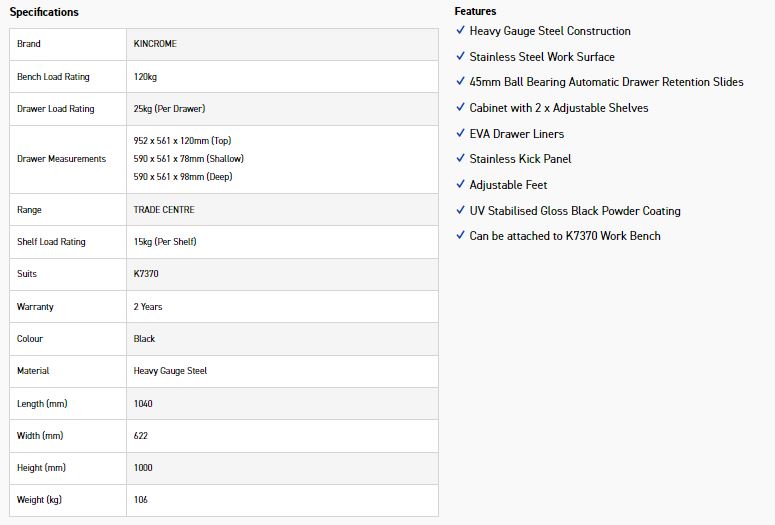775x525 pixels.
Task: Click the TRADE CENTRE range value
Action: 164,210
